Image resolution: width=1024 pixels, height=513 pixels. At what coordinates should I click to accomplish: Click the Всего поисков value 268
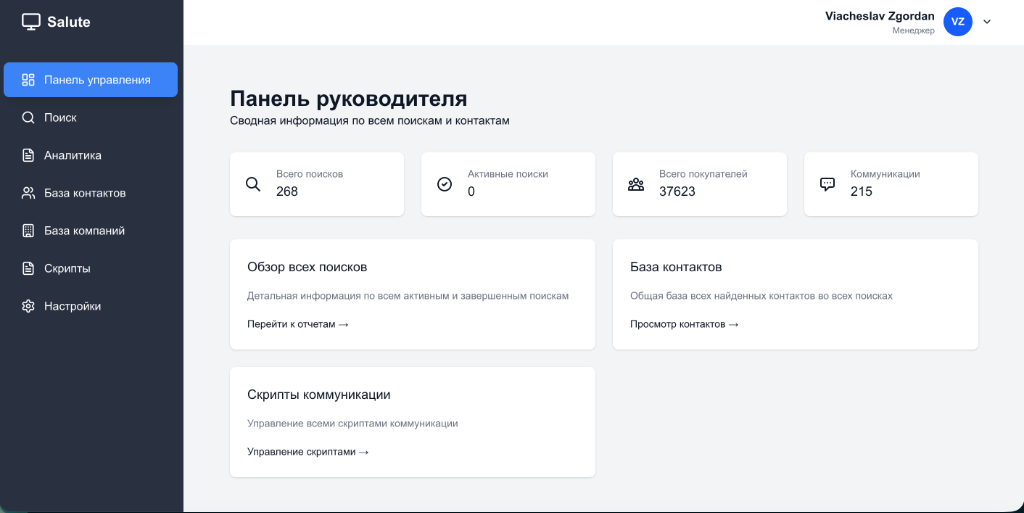click(x=287, y=191)
